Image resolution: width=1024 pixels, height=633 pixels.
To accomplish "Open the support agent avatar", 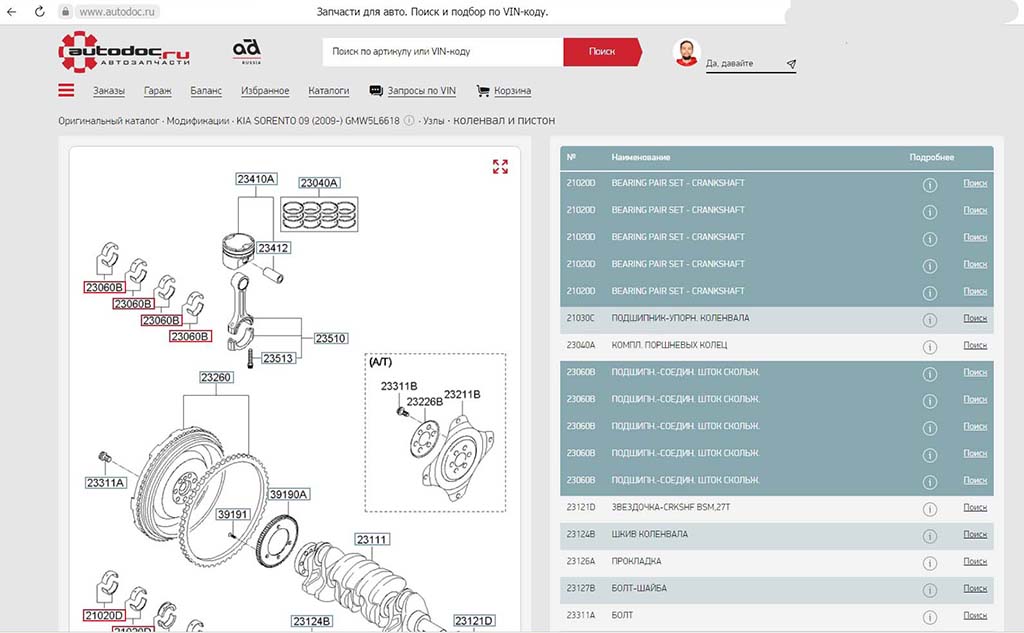I will click(686, 53).
